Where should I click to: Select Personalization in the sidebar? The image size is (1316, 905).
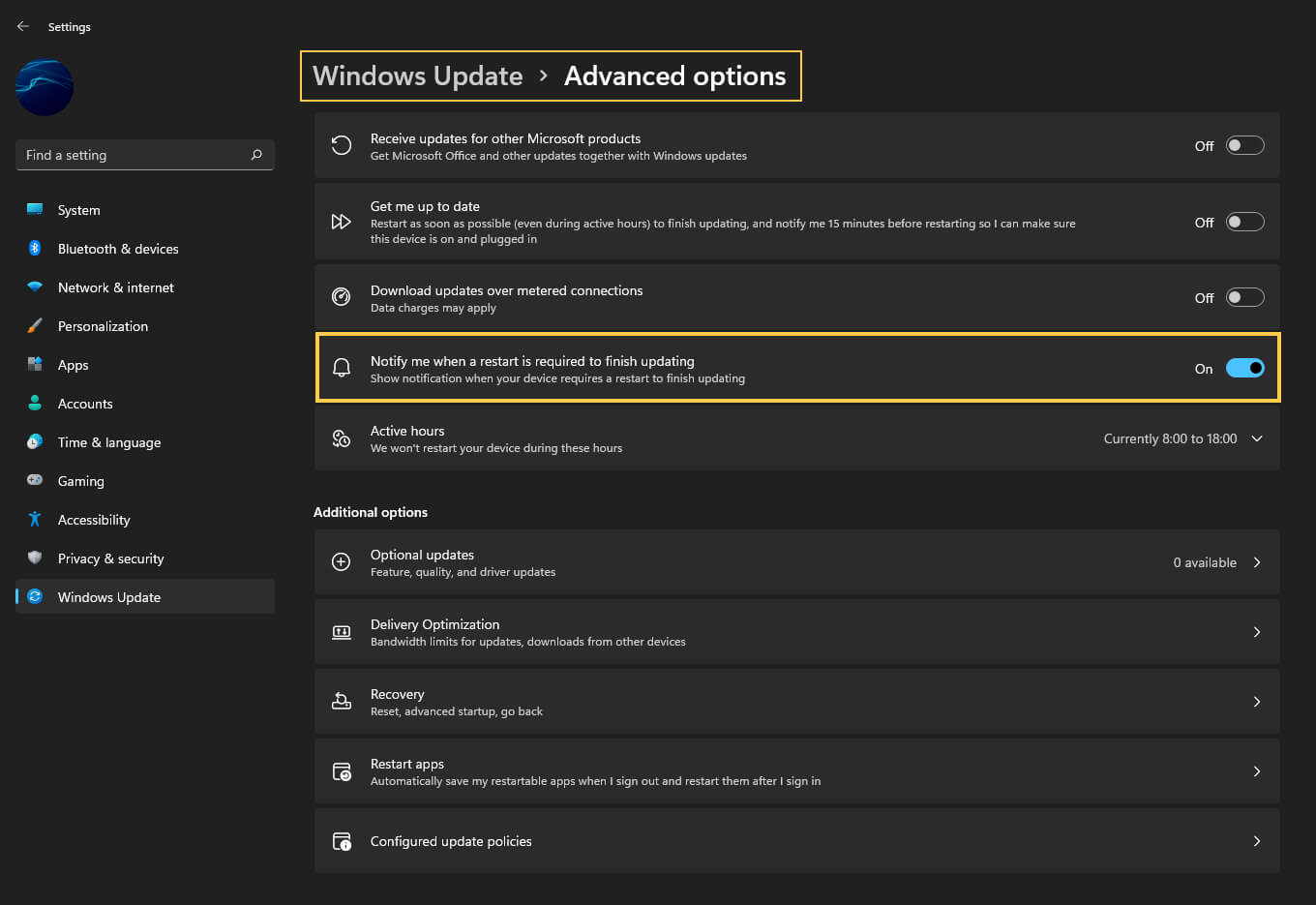(145, 325)
